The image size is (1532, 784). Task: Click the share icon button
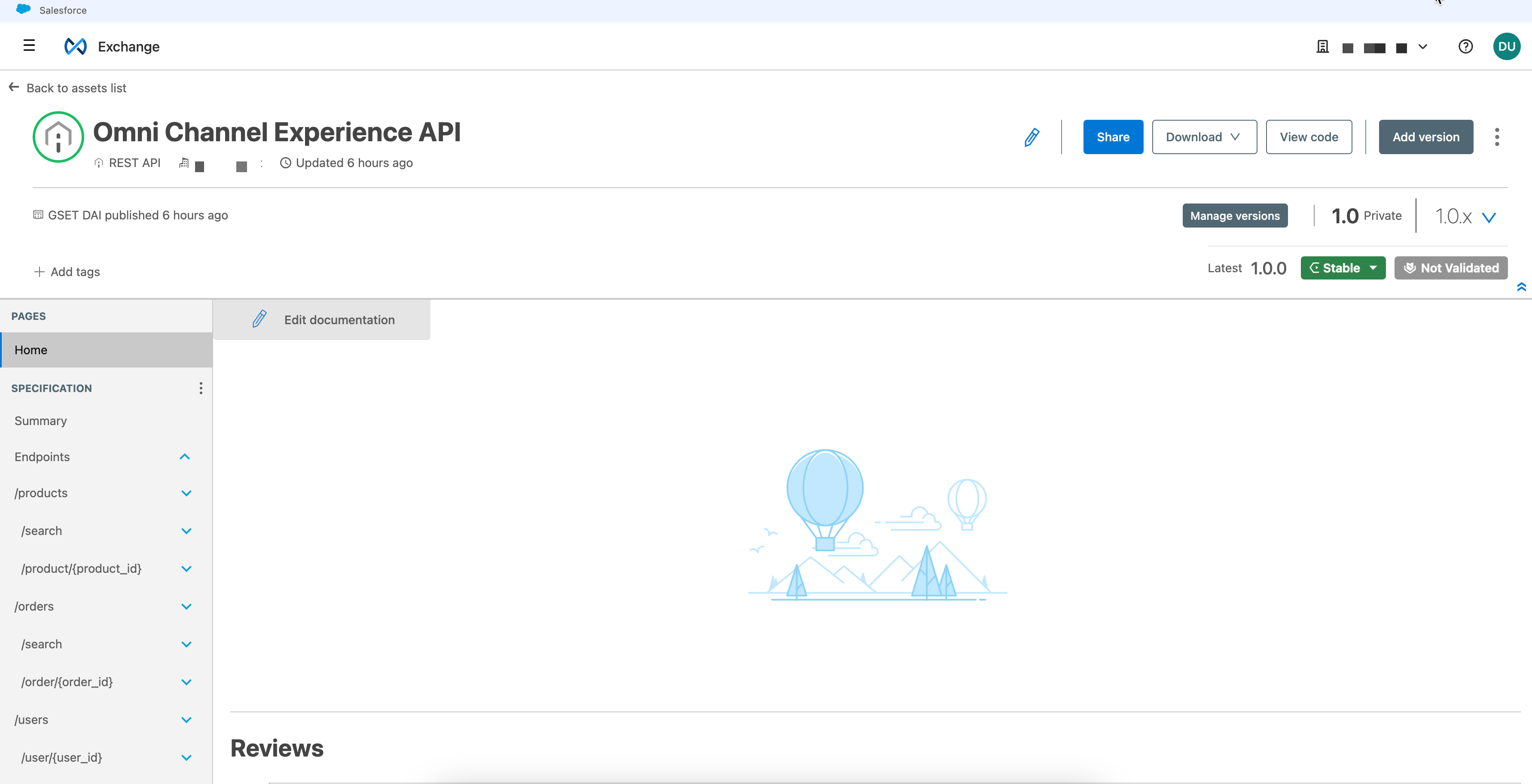pyautogui.click(x=1113, y=137)
